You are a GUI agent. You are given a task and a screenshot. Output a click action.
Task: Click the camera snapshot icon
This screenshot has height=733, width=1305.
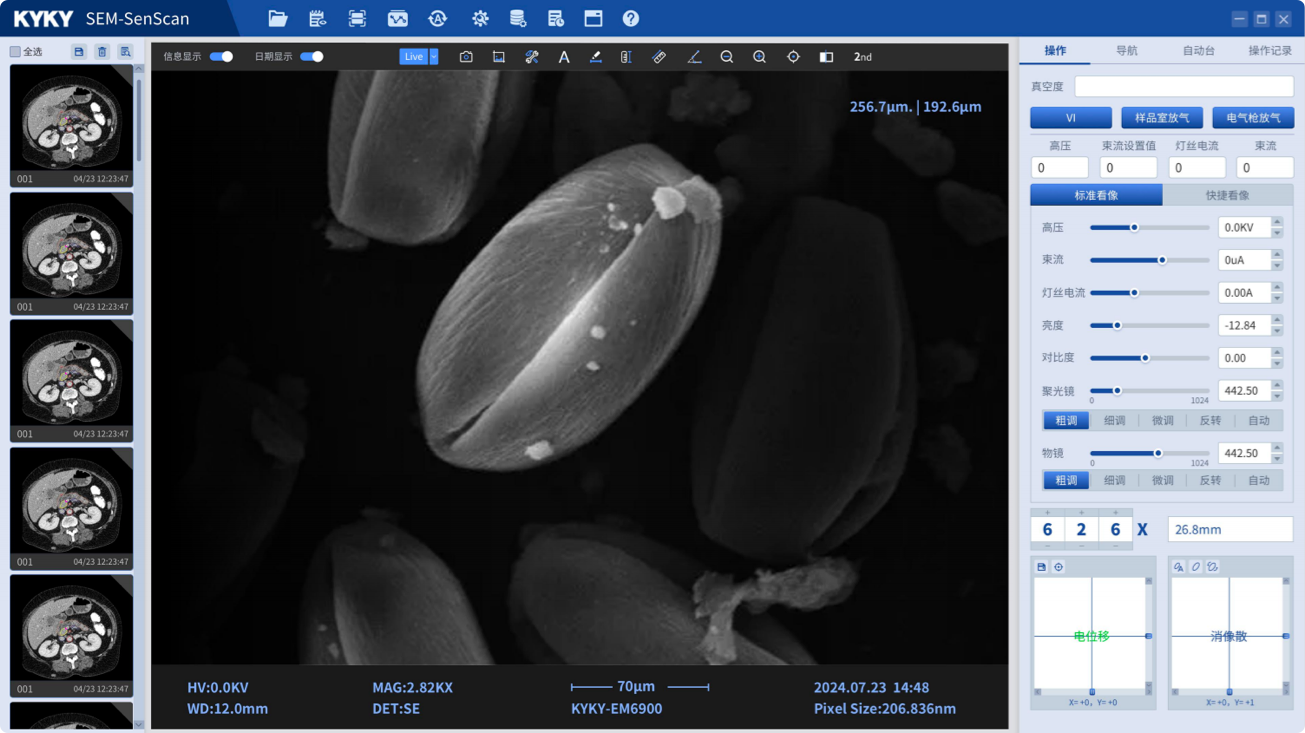[466, 57]
